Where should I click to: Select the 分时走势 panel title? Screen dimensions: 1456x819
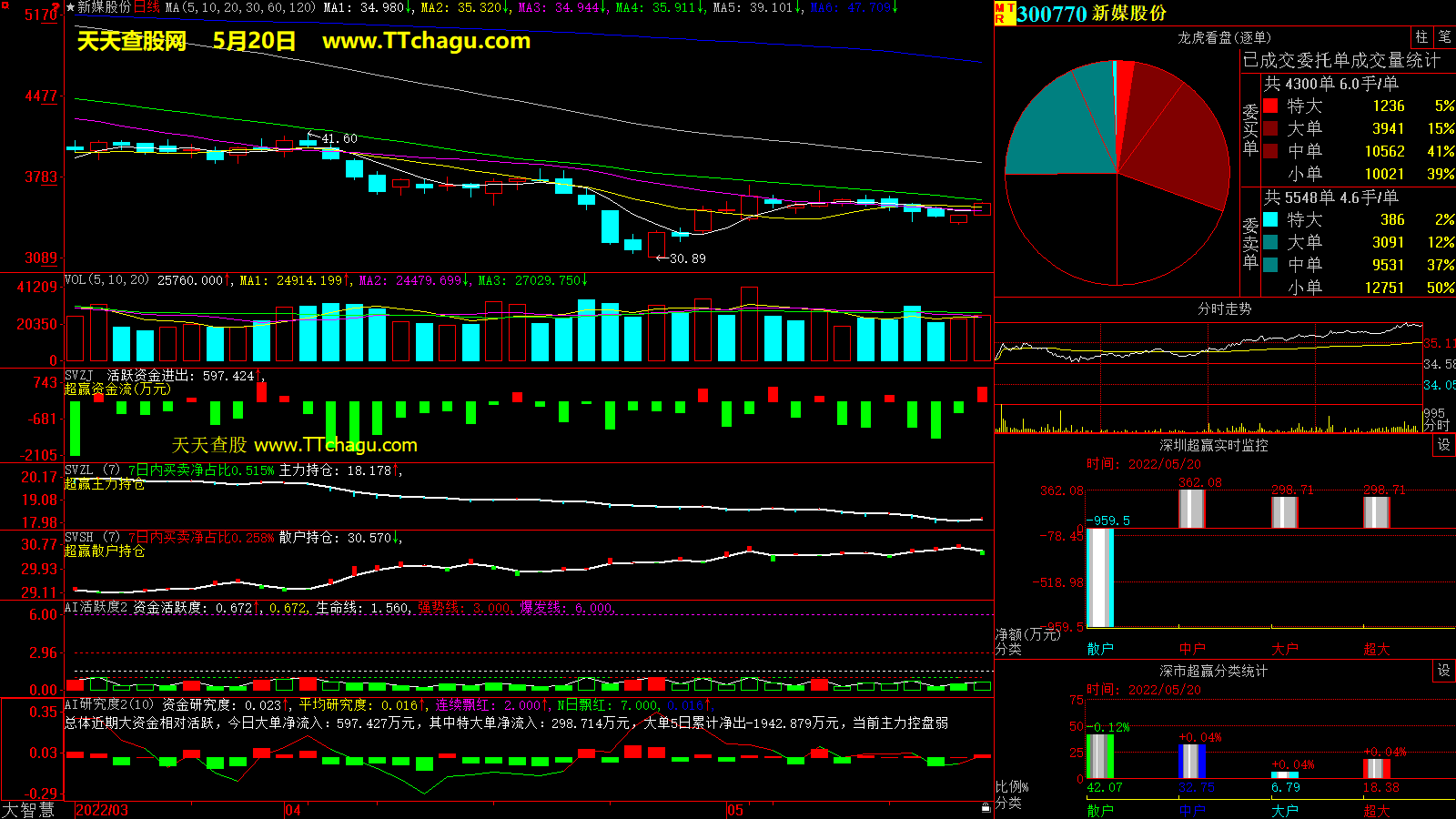click(1224, 308)
